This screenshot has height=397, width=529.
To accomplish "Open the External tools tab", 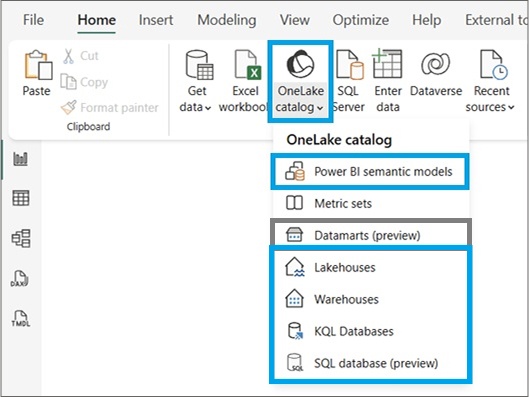I will [496, 20].
